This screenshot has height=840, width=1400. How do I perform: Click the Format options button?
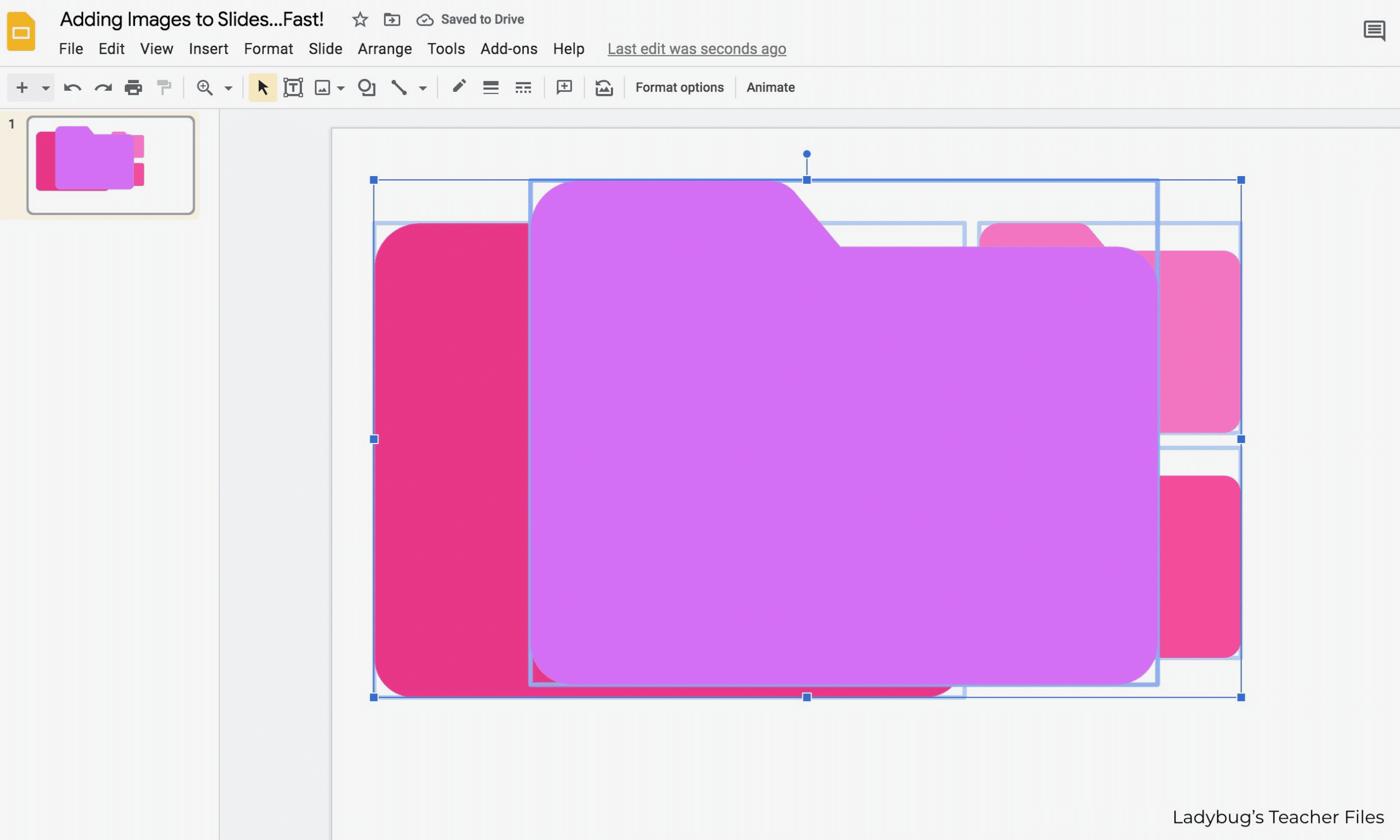point(680,87)
